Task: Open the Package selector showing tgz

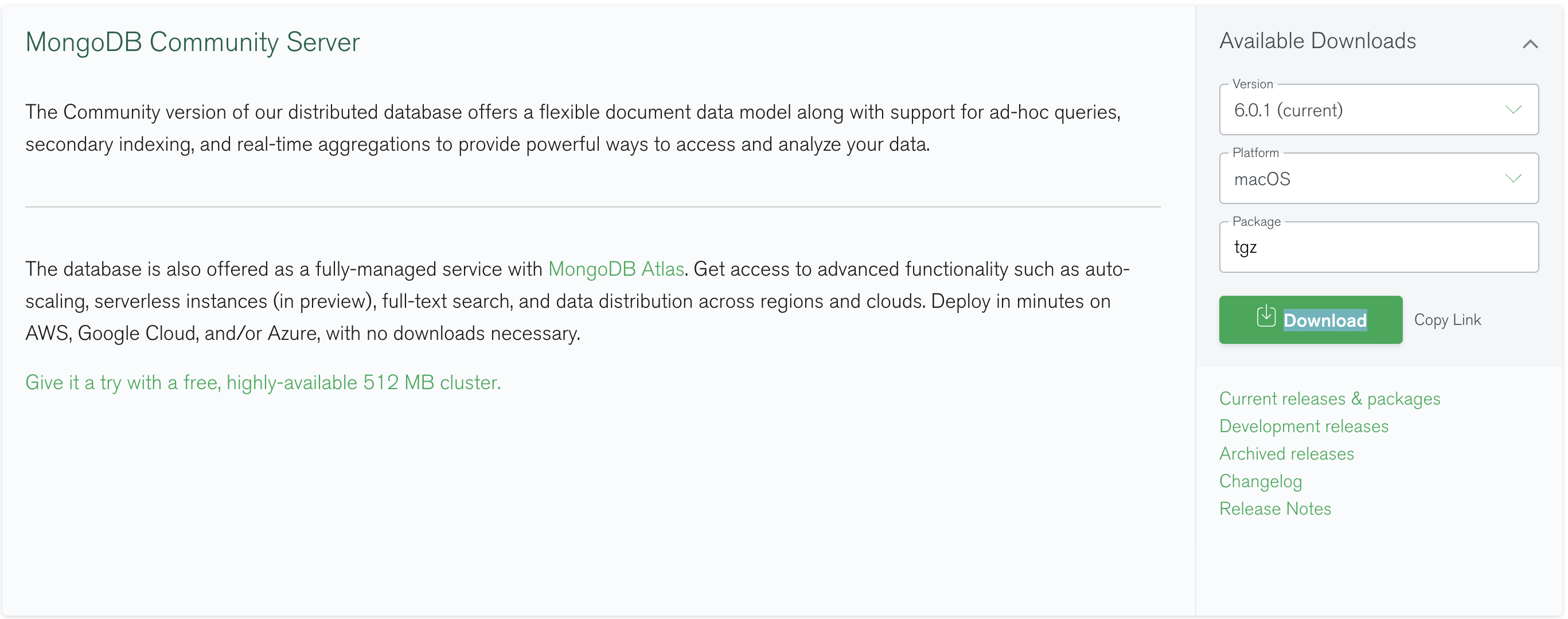Action: point(1379,247)
